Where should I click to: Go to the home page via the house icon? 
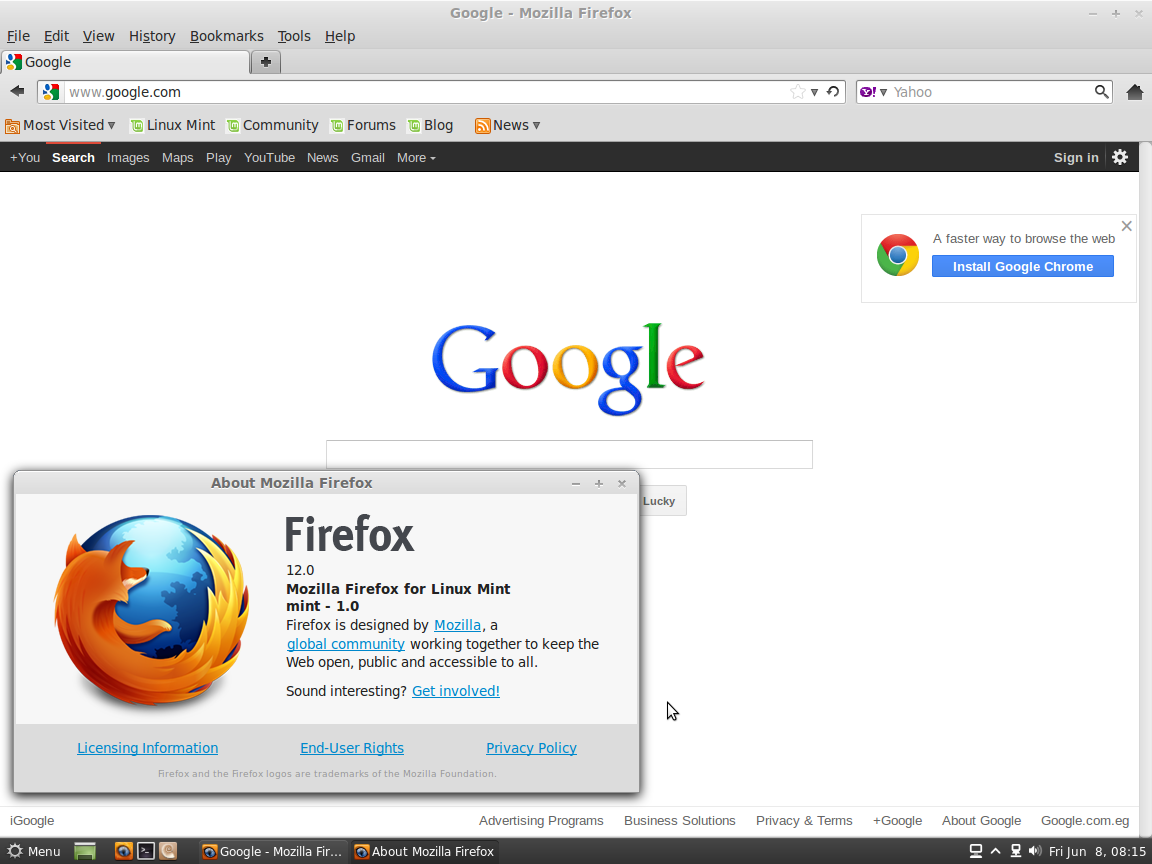(1134, 92)
